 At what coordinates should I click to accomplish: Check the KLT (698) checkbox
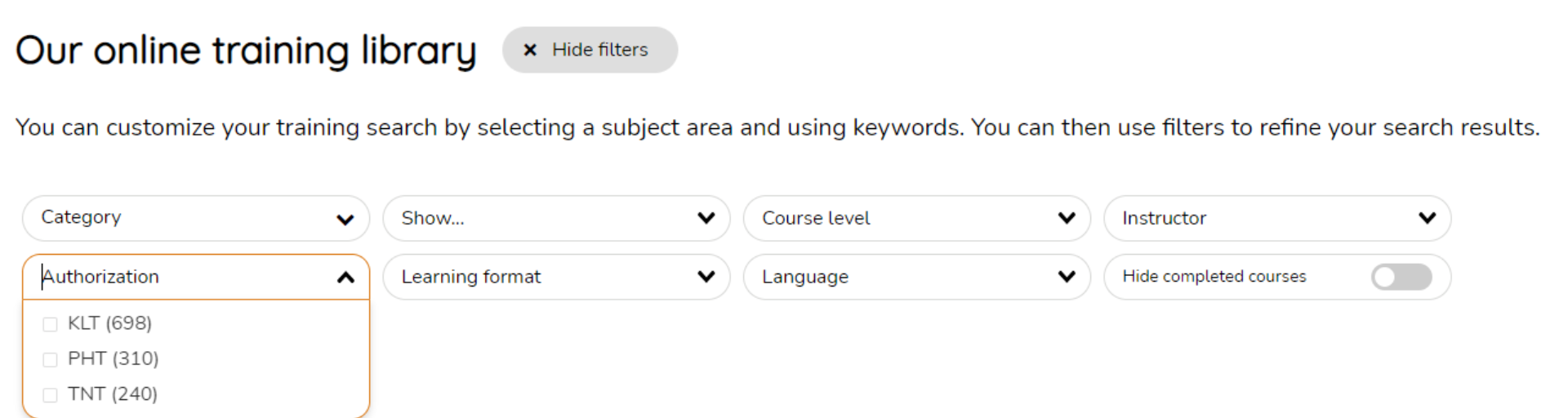(x=51, y=324)
